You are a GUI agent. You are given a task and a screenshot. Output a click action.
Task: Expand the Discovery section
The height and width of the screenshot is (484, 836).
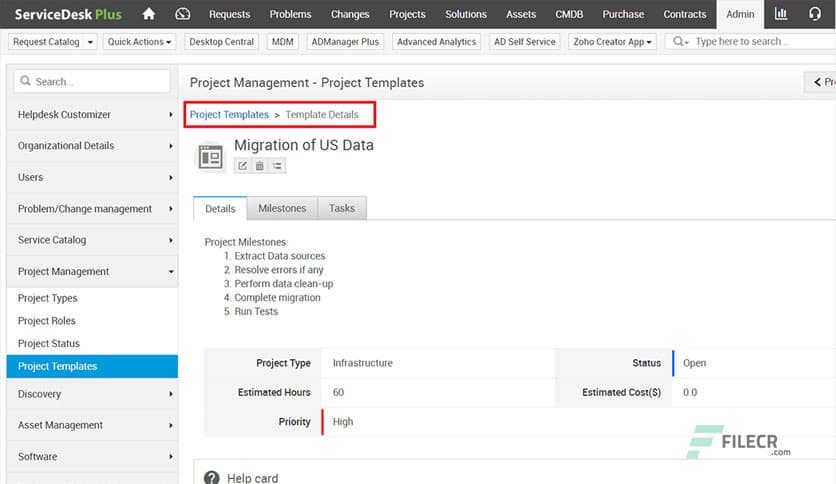tap(92, 394)
